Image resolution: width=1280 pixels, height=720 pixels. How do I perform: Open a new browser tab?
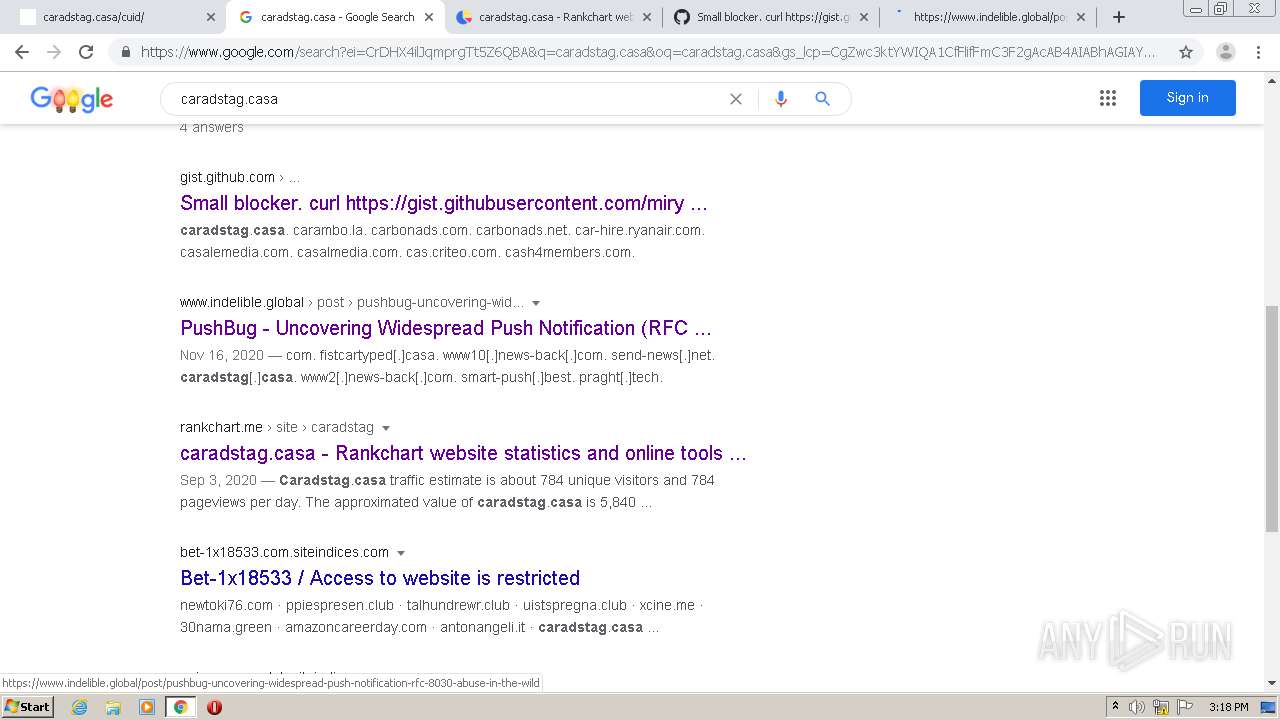click(1119, 17)
